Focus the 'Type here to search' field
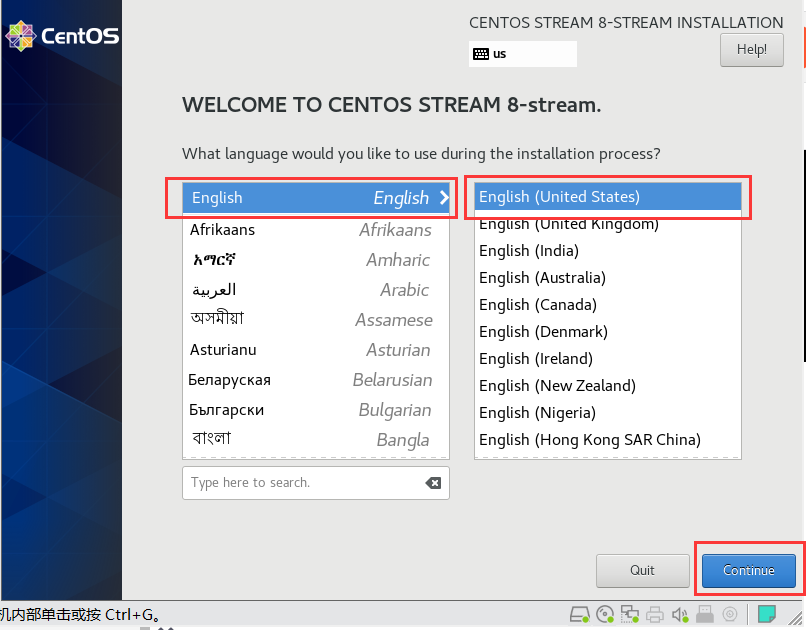This screenshot has height=630, width=806. (x=316, y=483)
